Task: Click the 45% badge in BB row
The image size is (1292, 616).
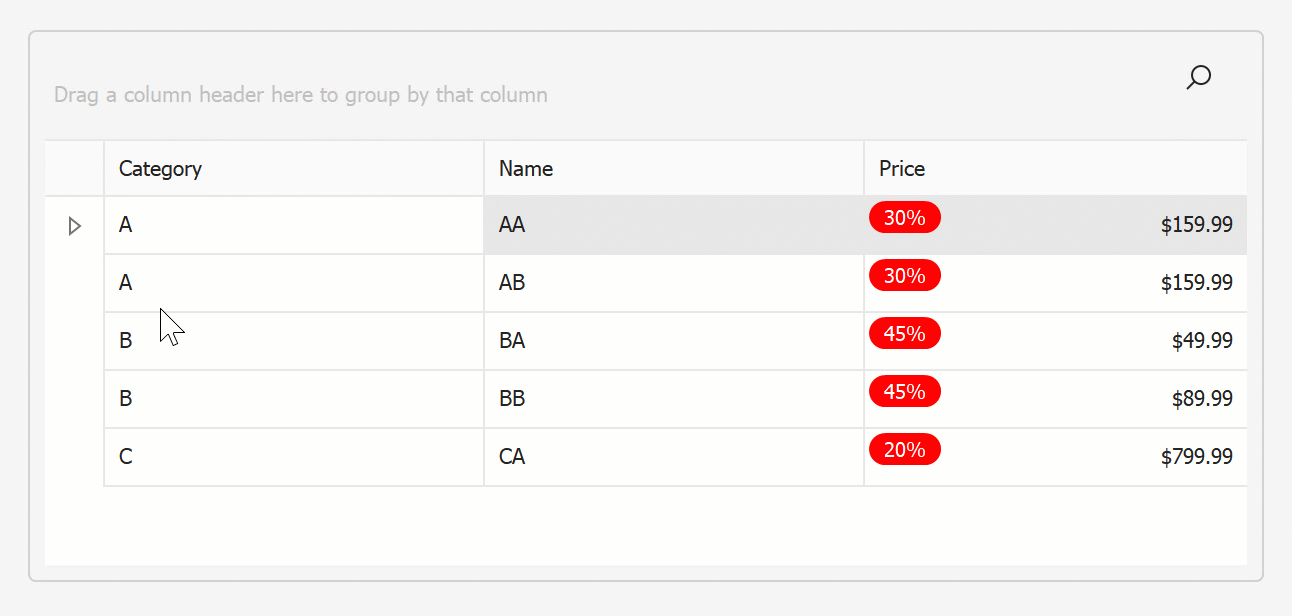Action: pyautogui.click(x=905, y=392)
